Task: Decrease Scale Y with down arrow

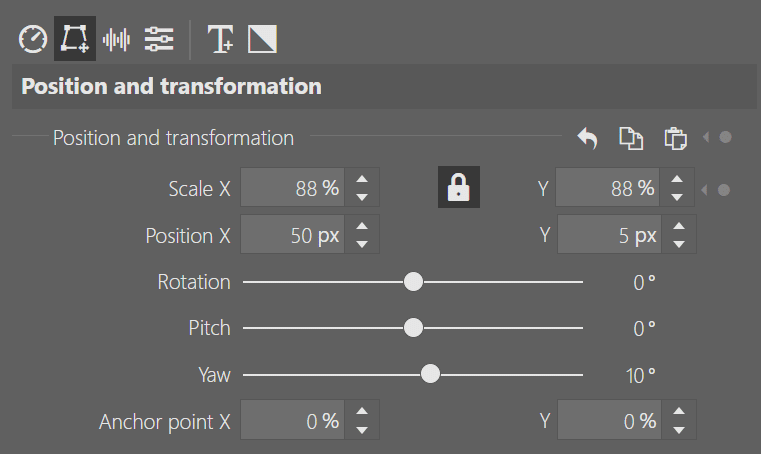Action: click(679, 198)
